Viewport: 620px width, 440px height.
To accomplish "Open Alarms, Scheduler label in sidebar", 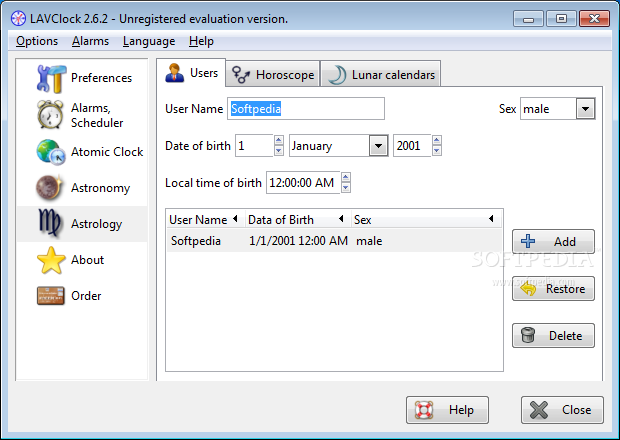I will click(97, 115).
